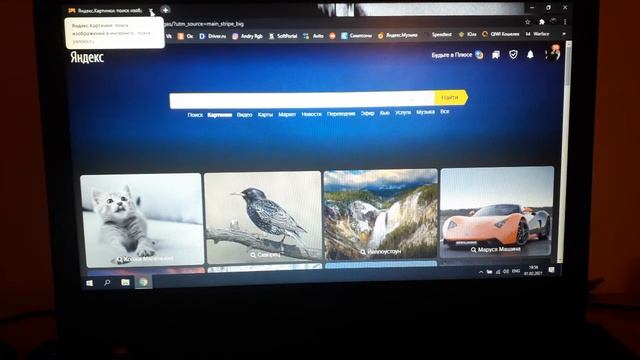Click the shield safe-search icon
This screenshot has height=360, width=640.
pyautogui.click(x=513, y=54)
